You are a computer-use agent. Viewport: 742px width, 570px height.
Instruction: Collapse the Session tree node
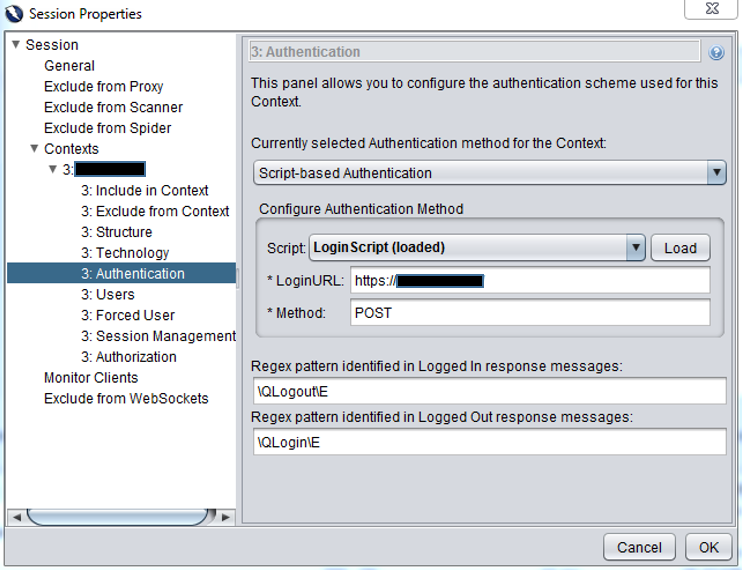(16, 45)
